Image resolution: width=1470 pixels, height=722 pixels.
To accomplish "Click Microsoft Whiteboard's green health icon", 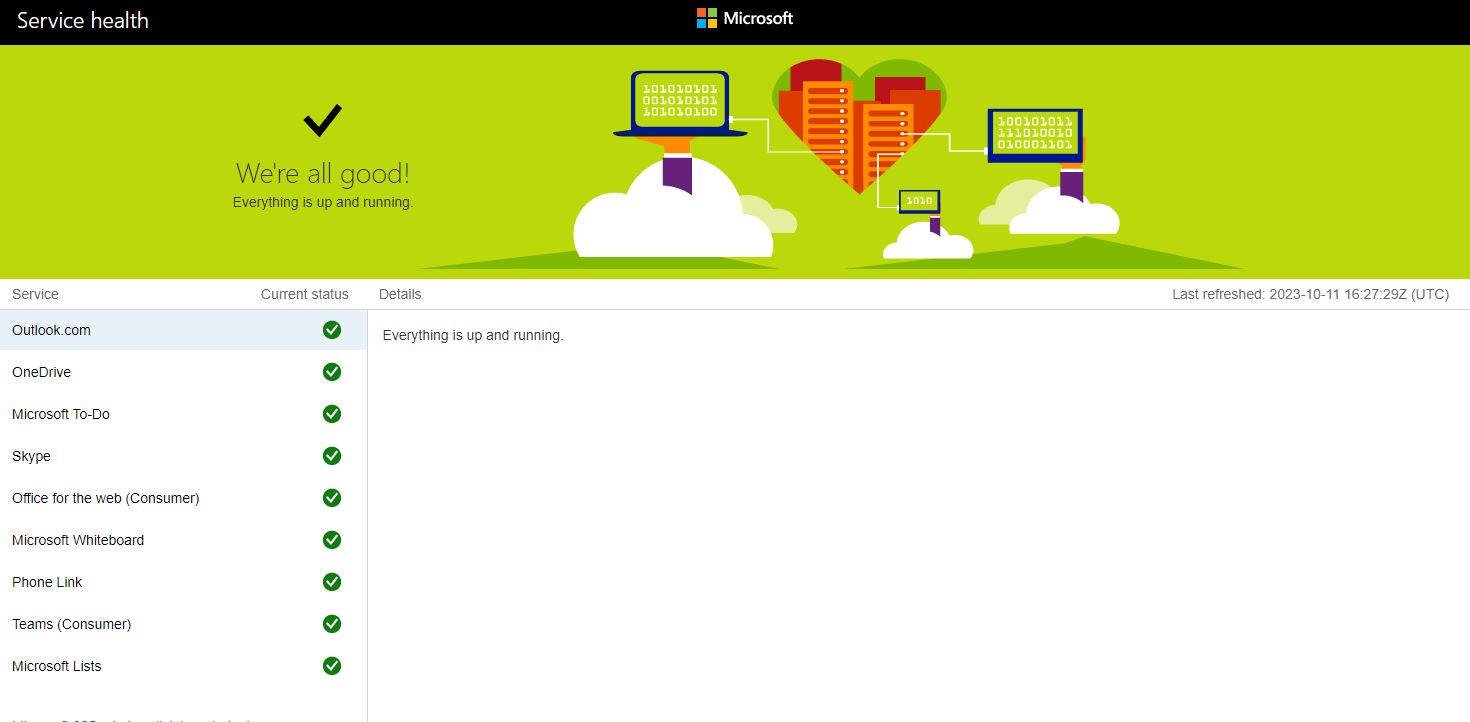I will click(x=331, y=539).
